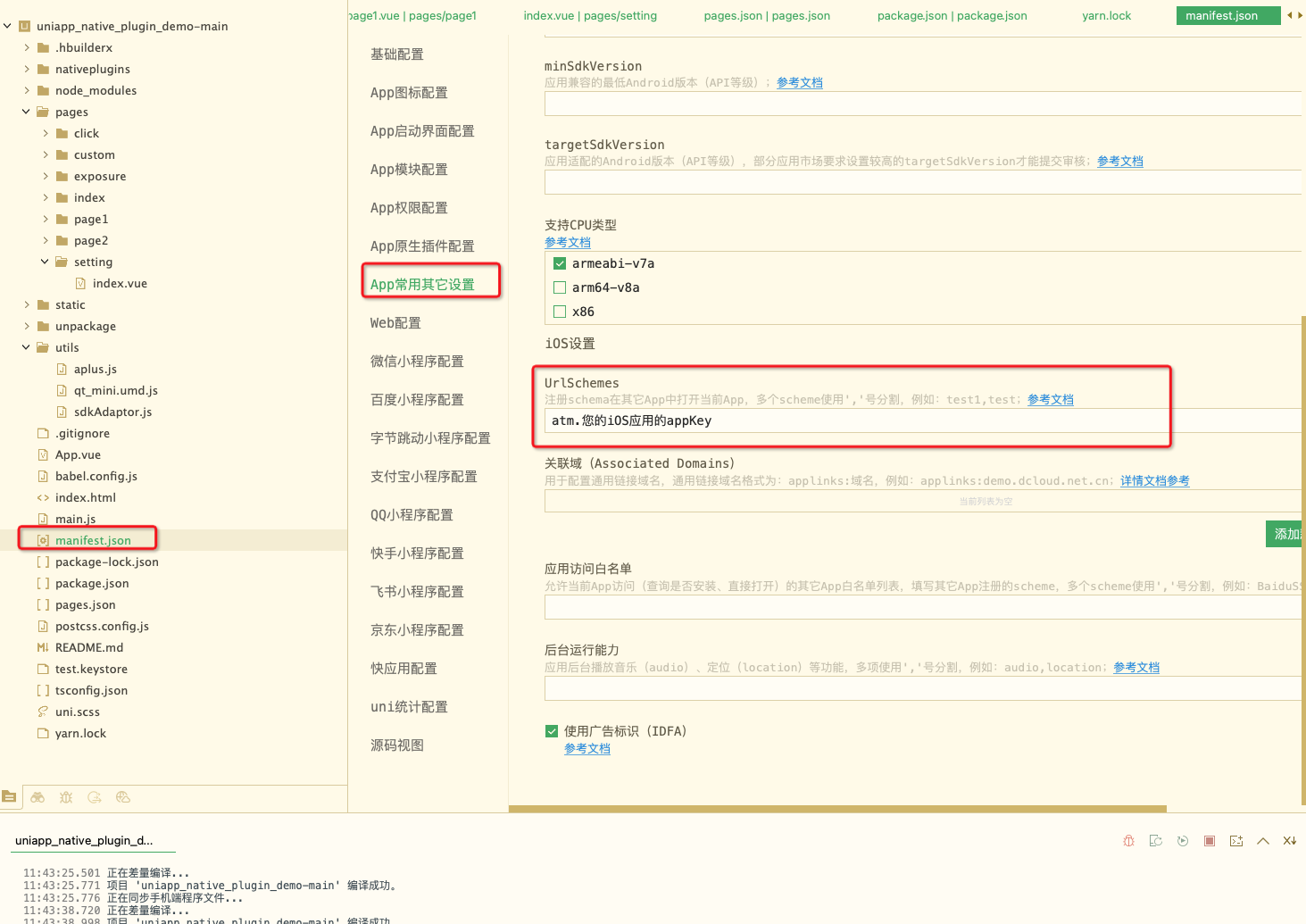Expand the click folder
Image resolution: width=1306 pixels, height=924 pixels.
46,133
